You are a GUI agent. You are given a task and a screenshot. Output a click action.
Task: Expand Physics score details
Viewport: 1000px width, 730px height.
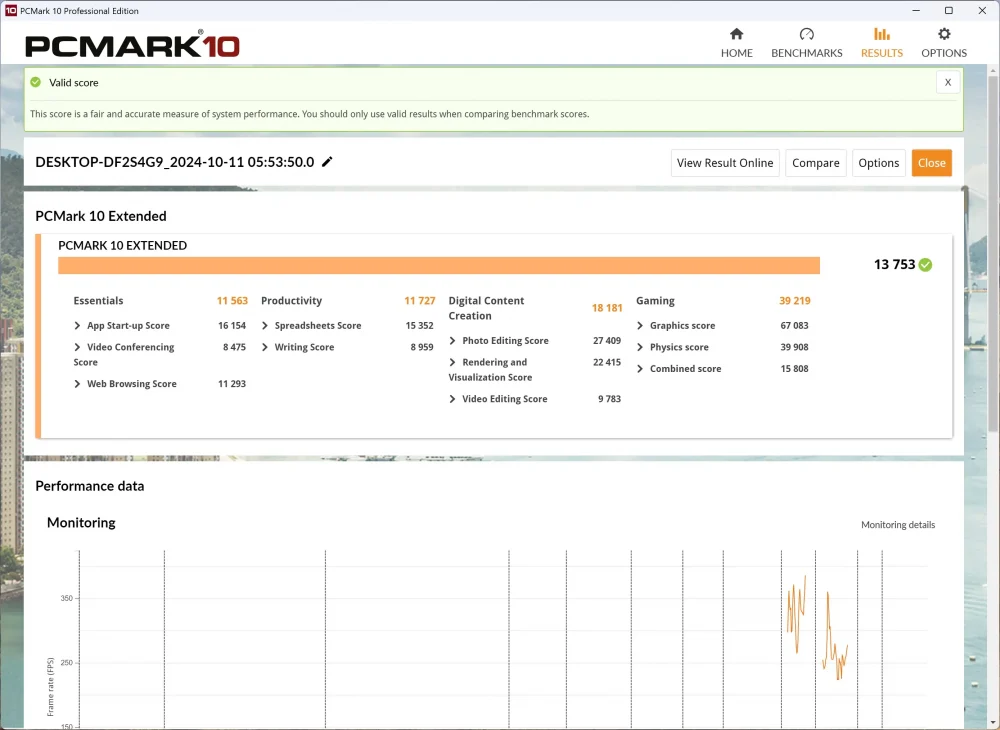tap(640, 347)
